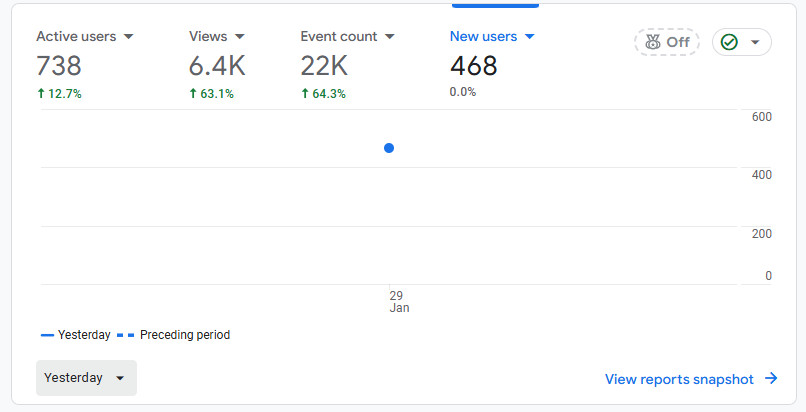Open the Views metric dropdown
This screenshot has width=806, height=412.
point(216,36)
